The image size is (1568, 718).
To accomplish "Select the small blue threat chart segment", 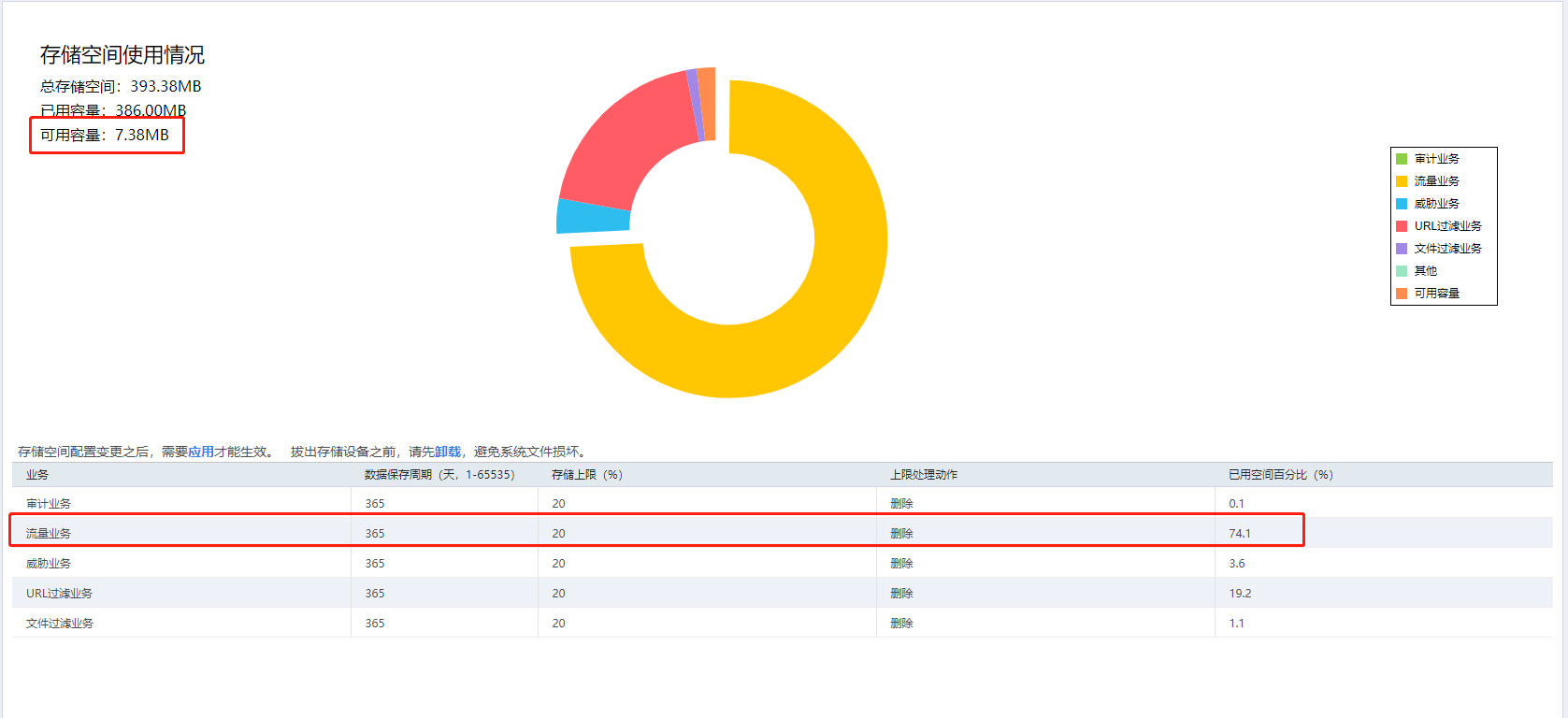I will tap(593, 216).
